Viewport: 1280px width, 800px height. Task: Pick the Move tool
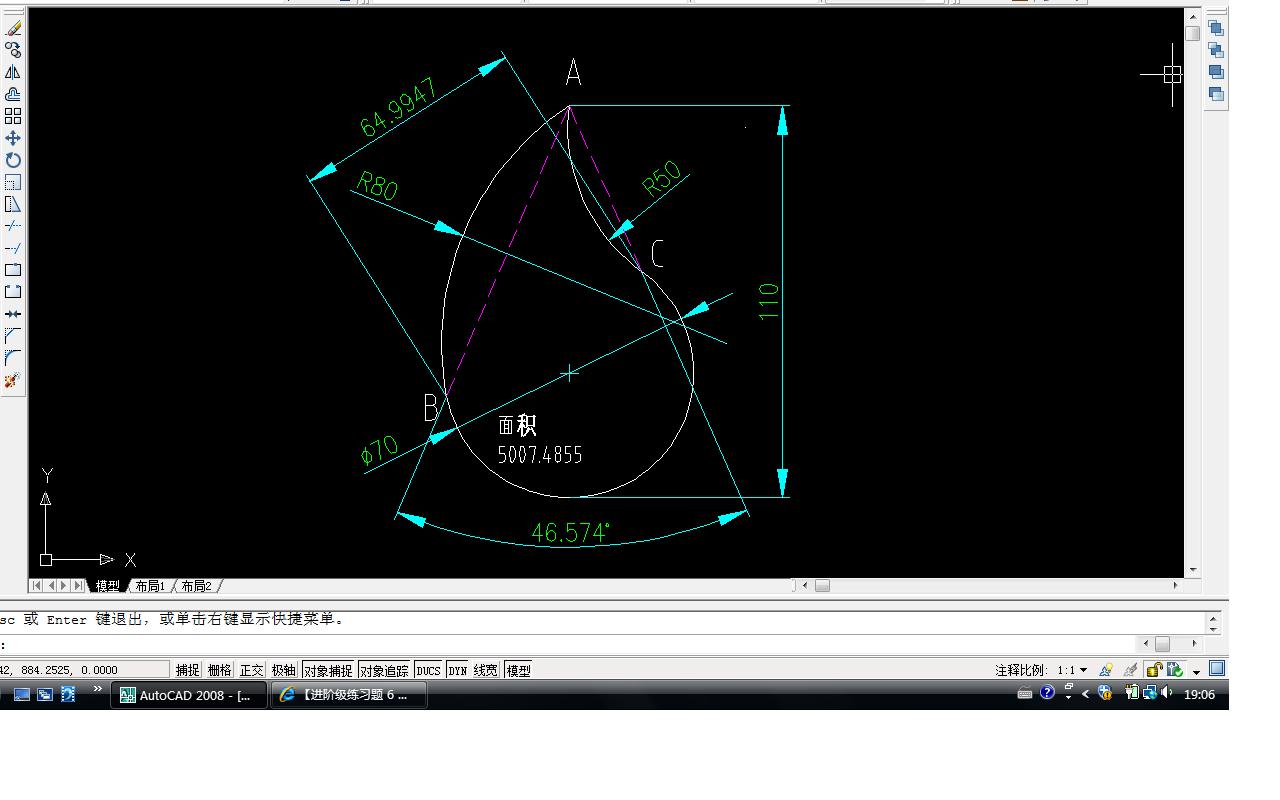[x=13, y=138]
